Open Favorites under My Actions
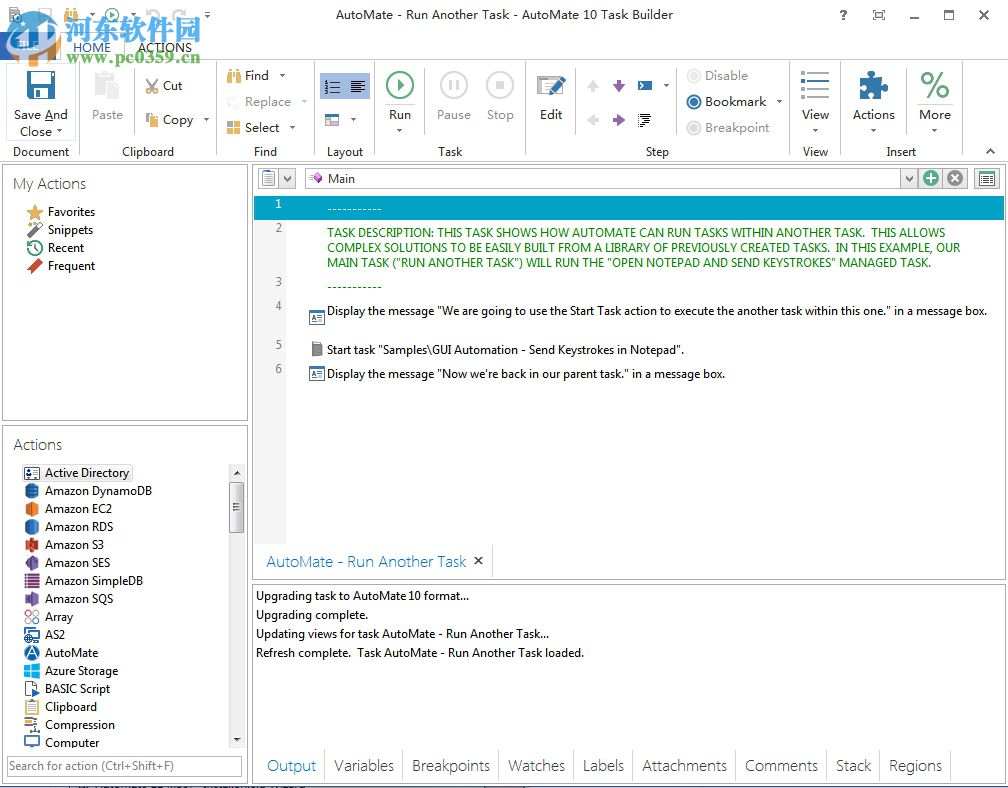Image resolution: width=1008 pixels, height=788 pixels. (x=71, y=212)
